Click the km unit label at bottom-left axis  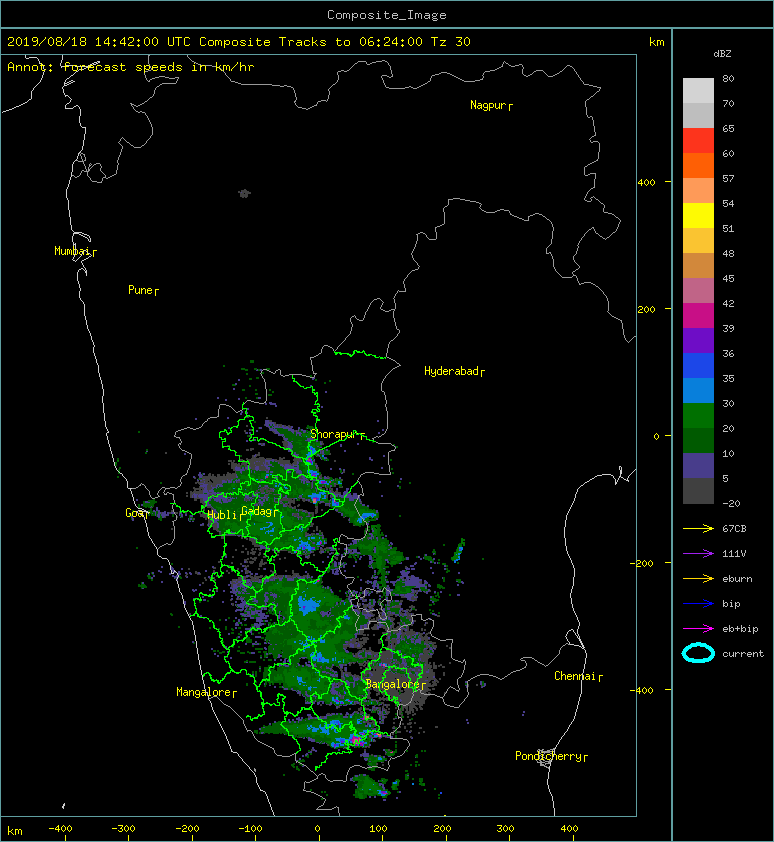pos(15,831)
